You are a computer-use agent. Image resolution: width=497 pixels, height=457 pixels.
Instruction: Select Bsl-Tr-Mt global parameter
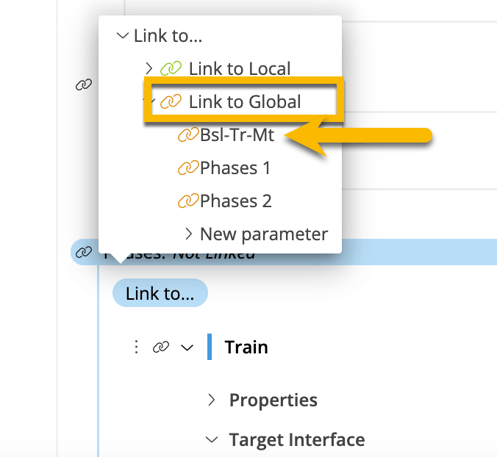click(x=237, y=135)
